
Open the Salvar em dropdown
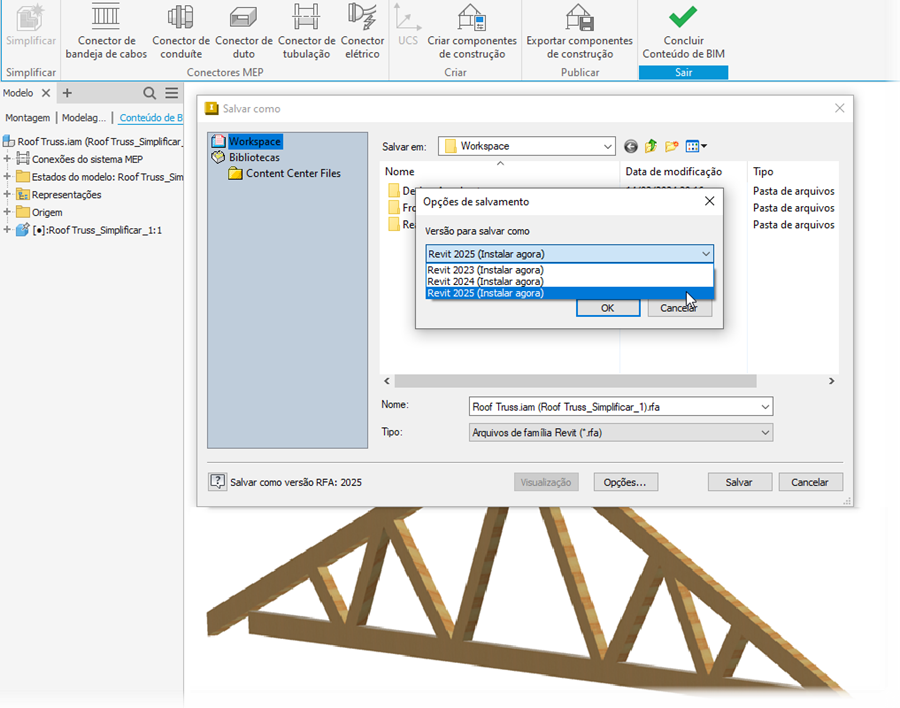[607, 146]
